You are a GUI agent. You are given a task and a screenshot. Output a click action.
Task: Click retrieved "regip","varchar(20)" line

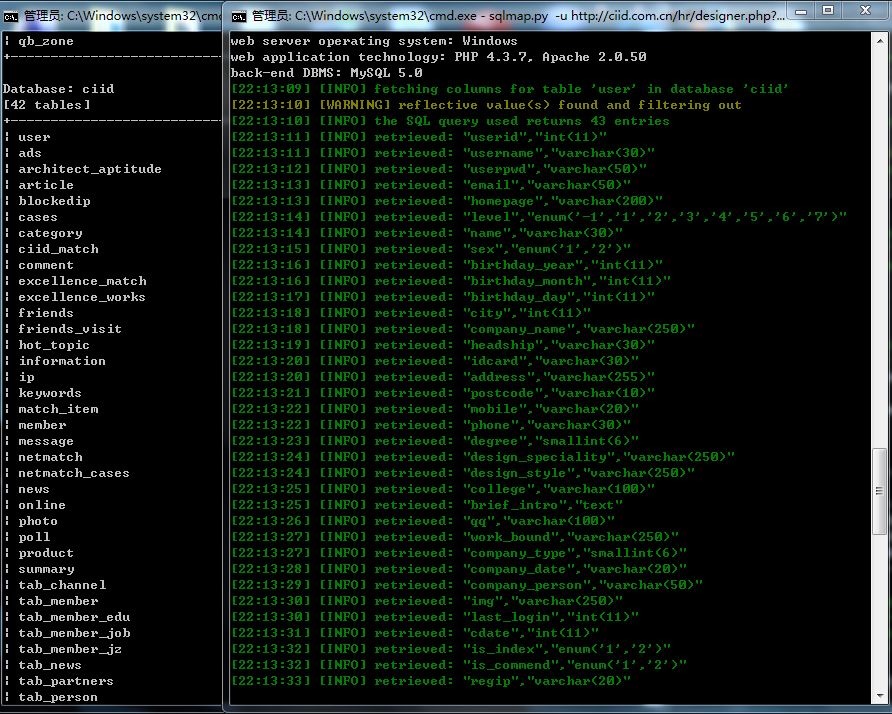pyautogui.click(x=431, y=681)
